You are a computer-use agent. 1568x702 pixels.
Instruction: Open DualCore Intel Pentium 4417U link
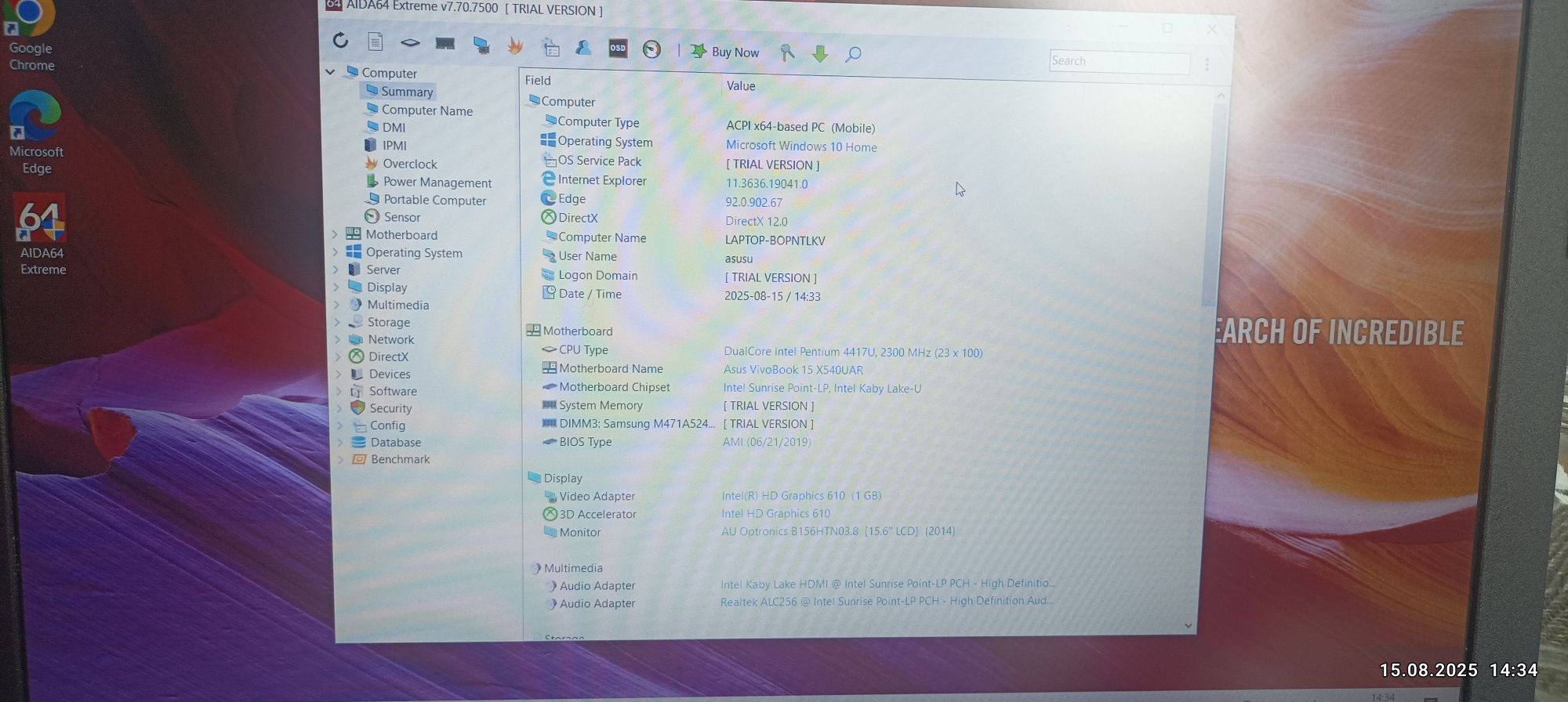click(x=853, y=353)
